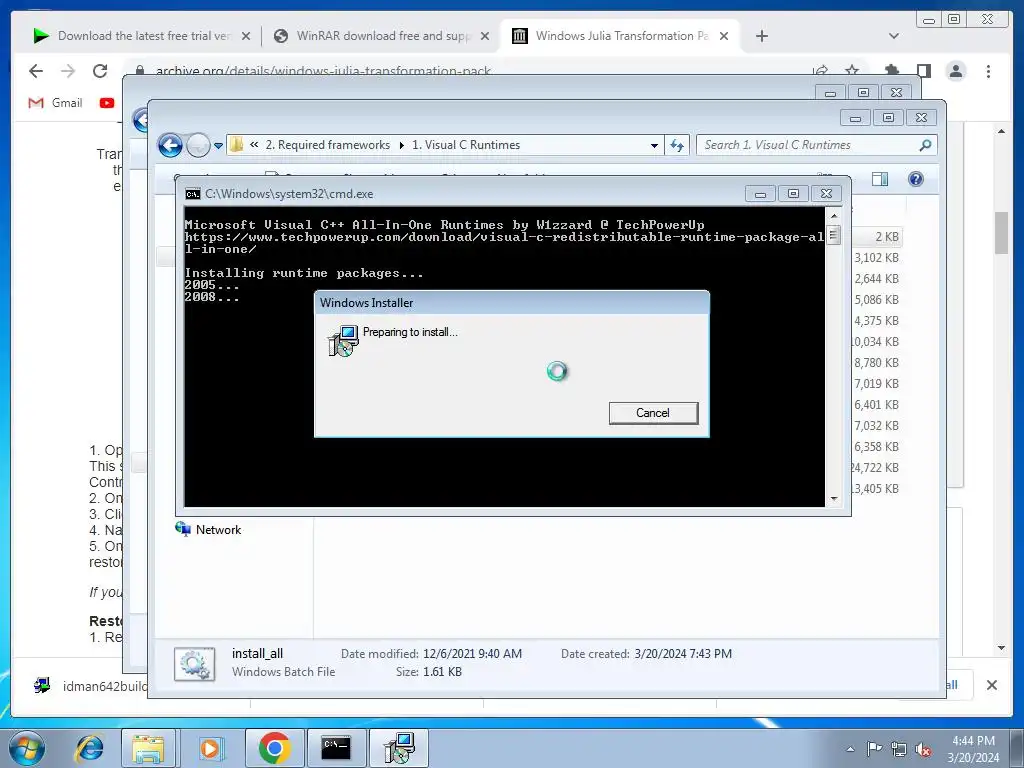1024x768 pixels.
Task: Click the 7,019 KB size entry
Action: 876,383
